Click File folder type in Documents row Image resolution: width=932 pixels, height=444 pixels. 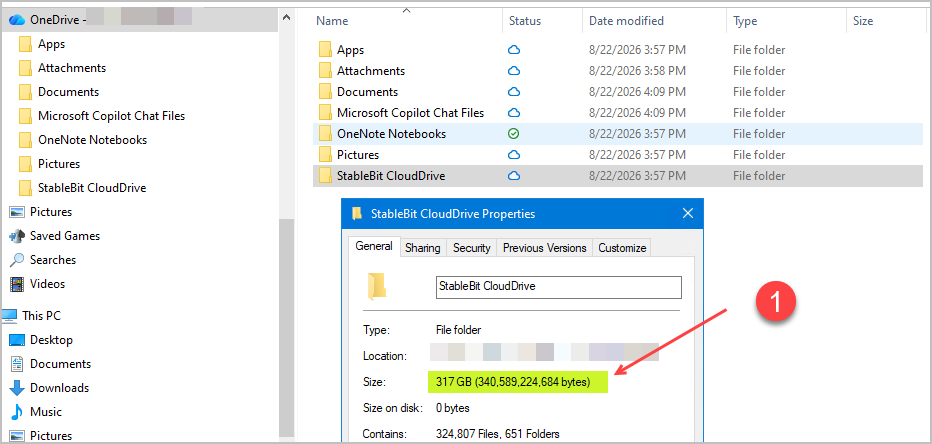coord(759,92)
